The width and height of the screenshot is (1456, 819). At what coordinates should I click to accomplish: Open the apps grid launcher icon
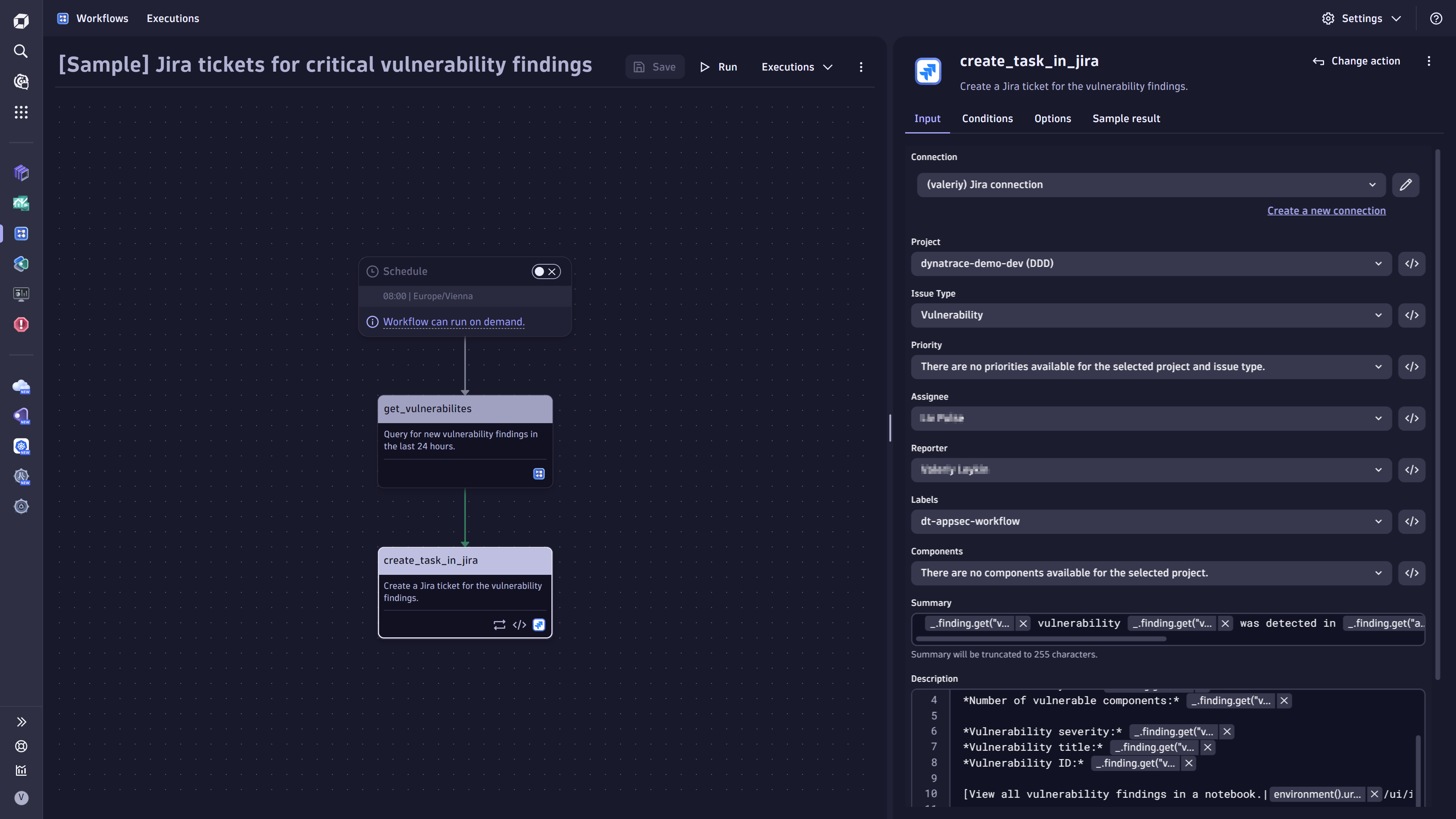point(21,113)
